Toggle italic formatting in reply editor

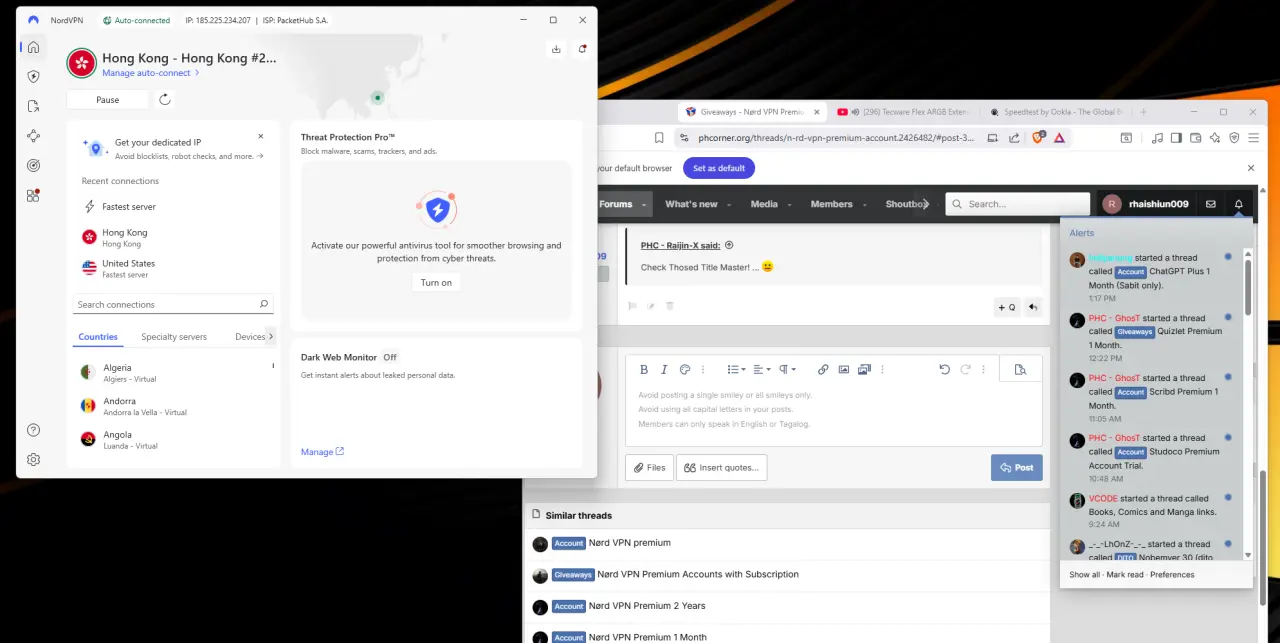pos(664,369)
